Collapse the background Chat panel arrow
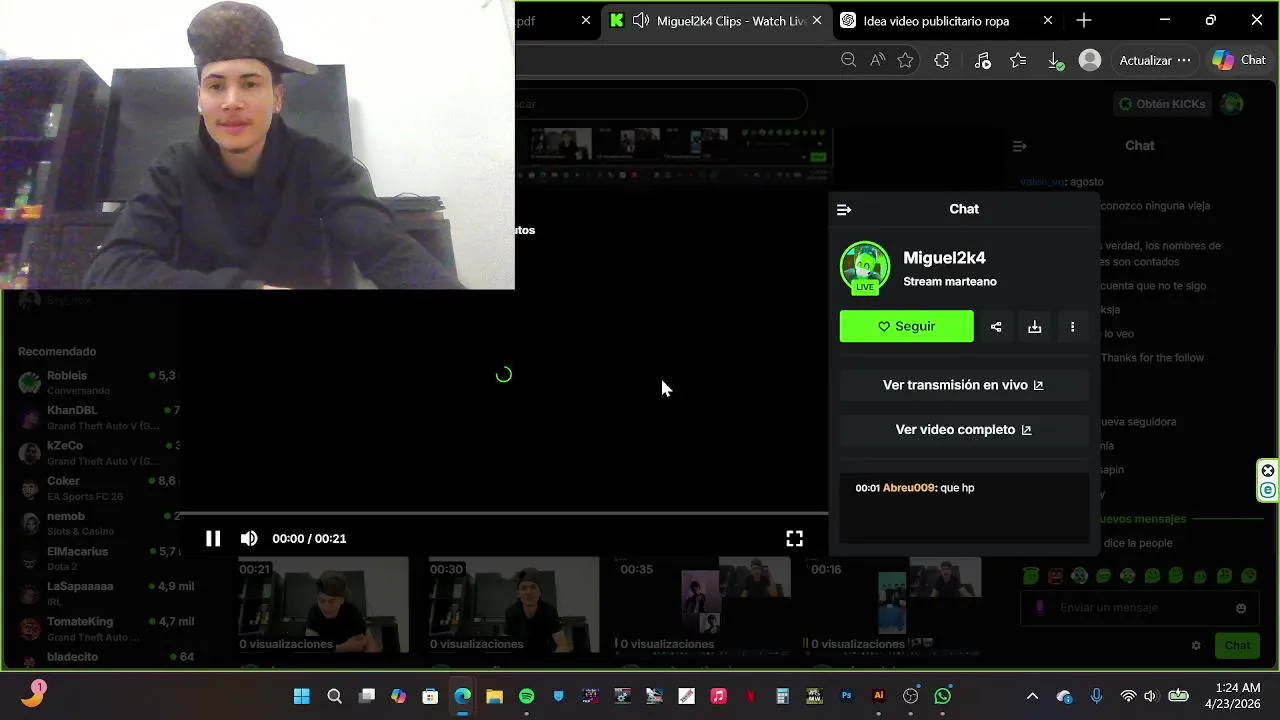 [x=1020, y=146]
